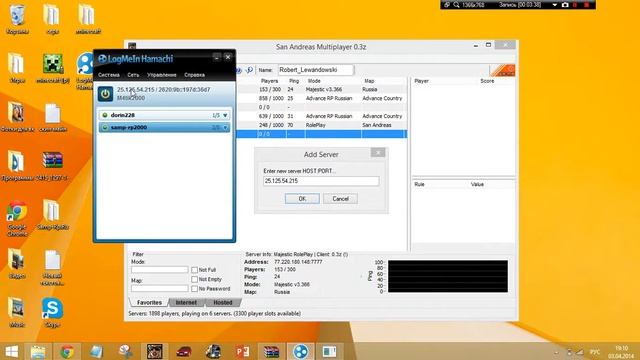This screenshot has width=640, height=360.
Task: Click the Map filter text box
Action: [160, 289]
